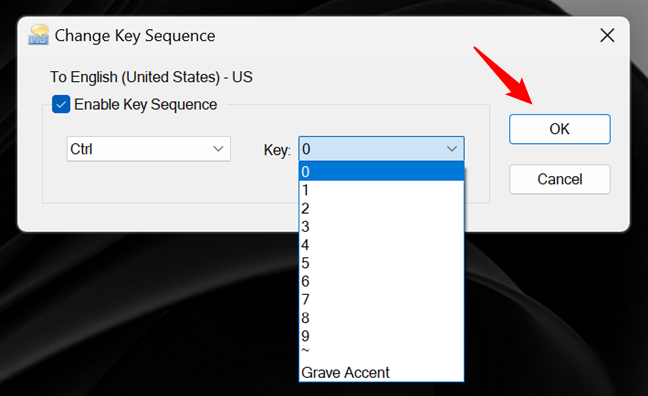Screen dimensions: 648x396
Task: Pick 5 from the Key options
Action: (x=381, y=263)
